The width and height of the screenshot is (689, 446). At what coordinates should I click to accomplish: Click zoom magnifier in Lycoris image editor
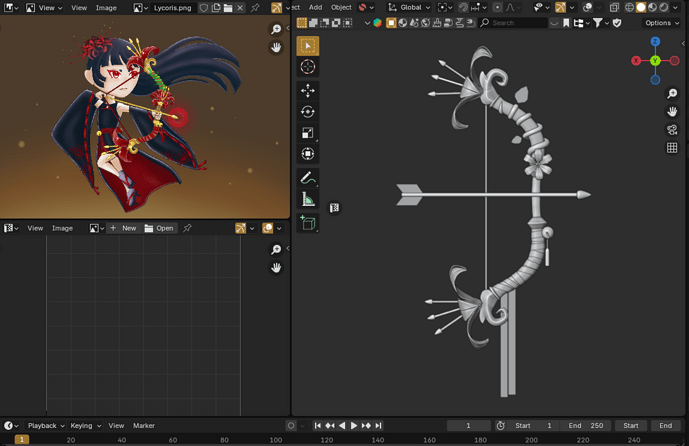pos(276,29)
